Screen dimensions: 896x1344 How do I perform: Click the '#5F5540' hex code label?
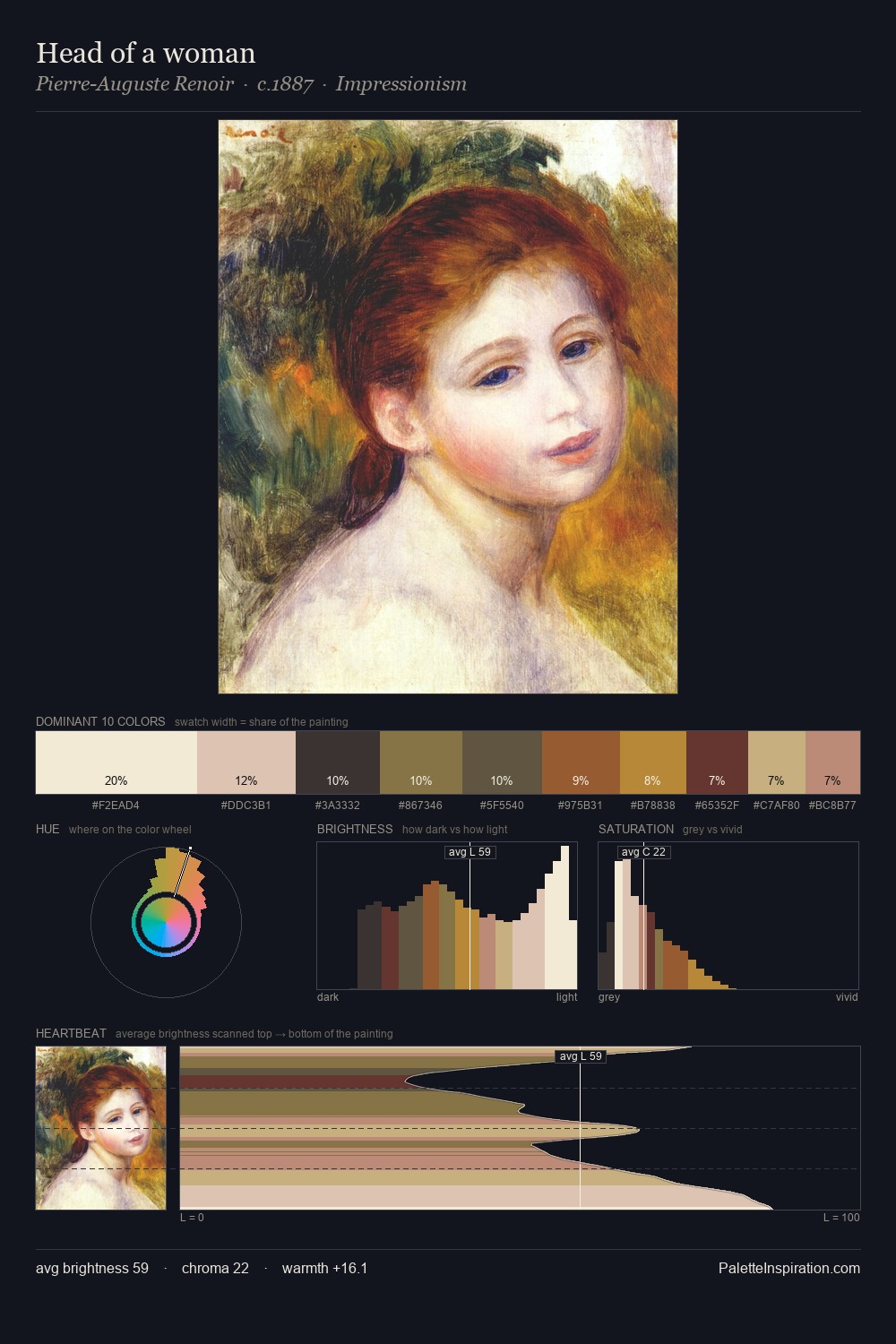click(x=502, y=806)
